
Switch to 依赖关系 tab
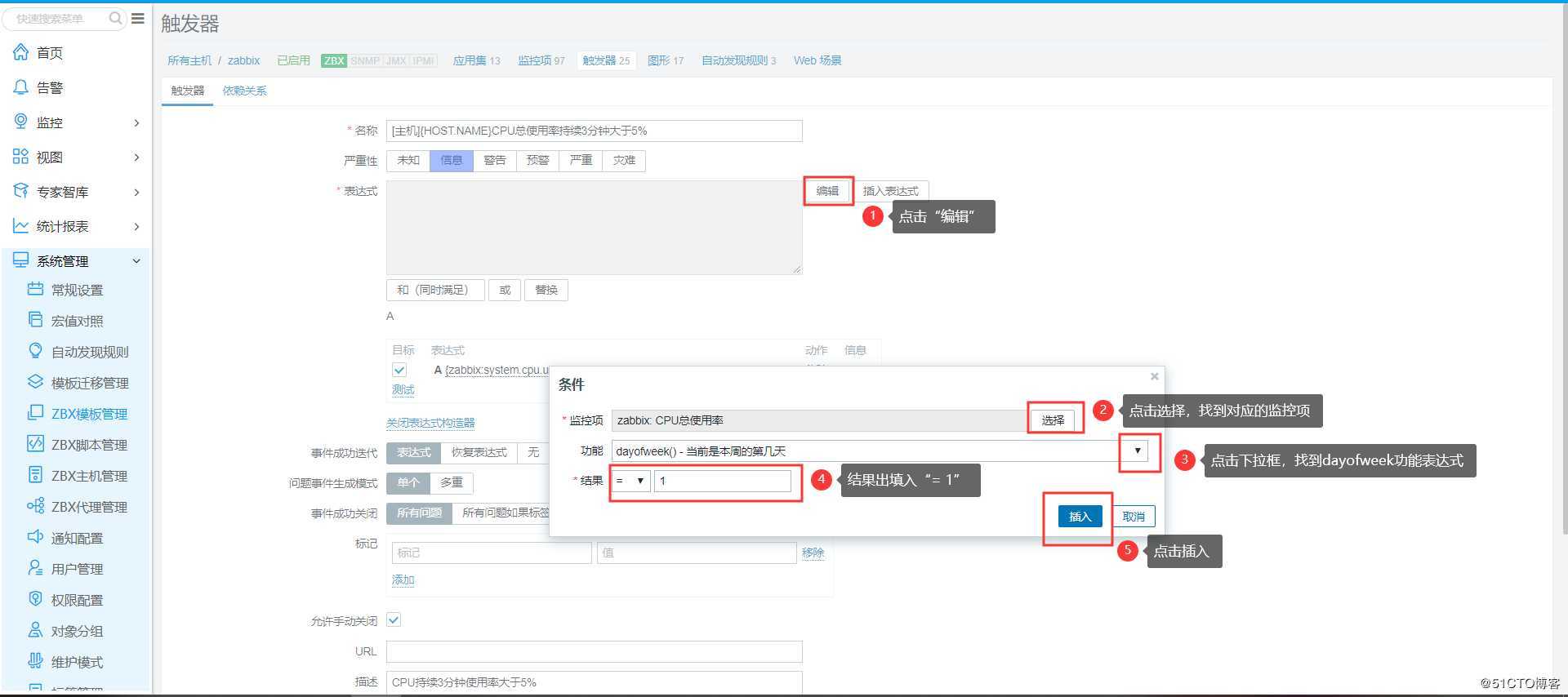(x=244, y=91)
